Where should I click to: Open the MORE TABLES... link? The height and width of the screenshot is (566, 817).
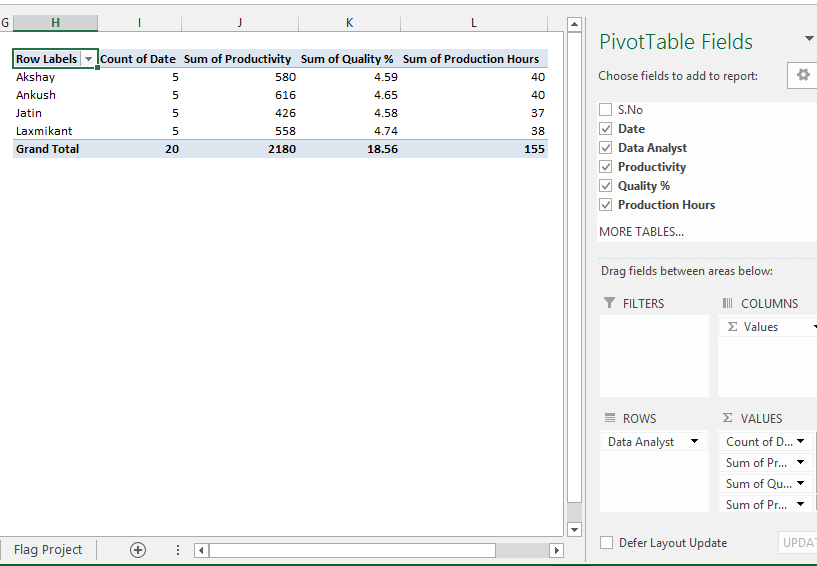641,232
